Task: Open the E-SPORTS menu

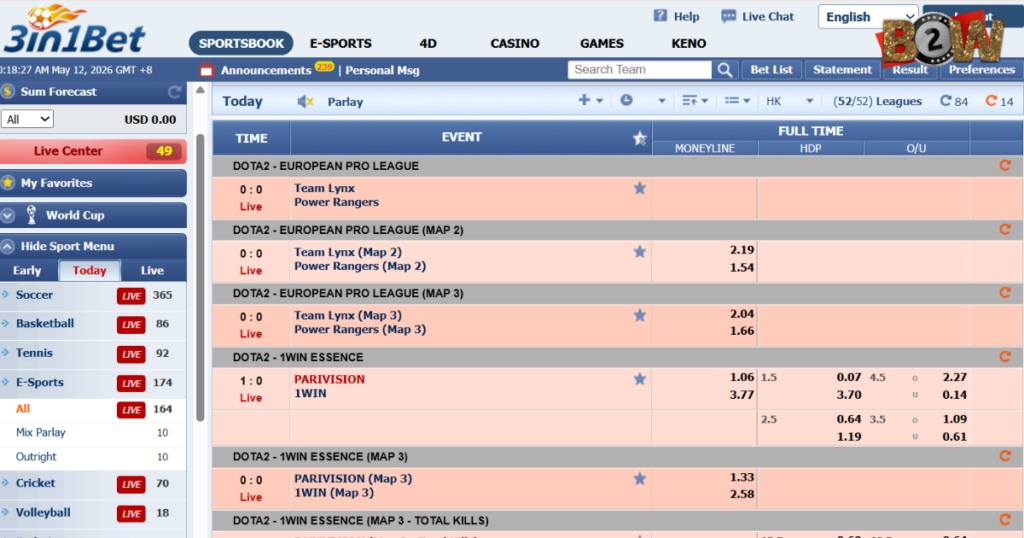Action: 340,44
